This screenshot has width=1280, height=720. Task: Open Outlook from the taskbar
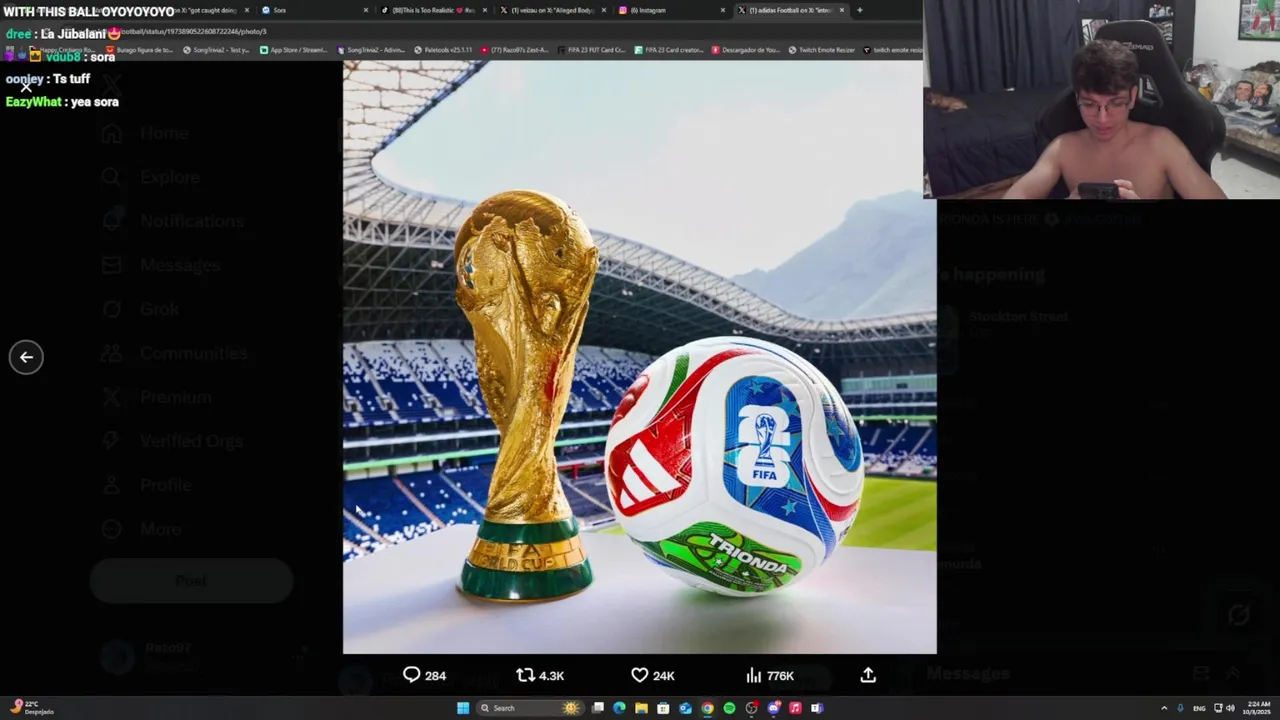(685, 708)
